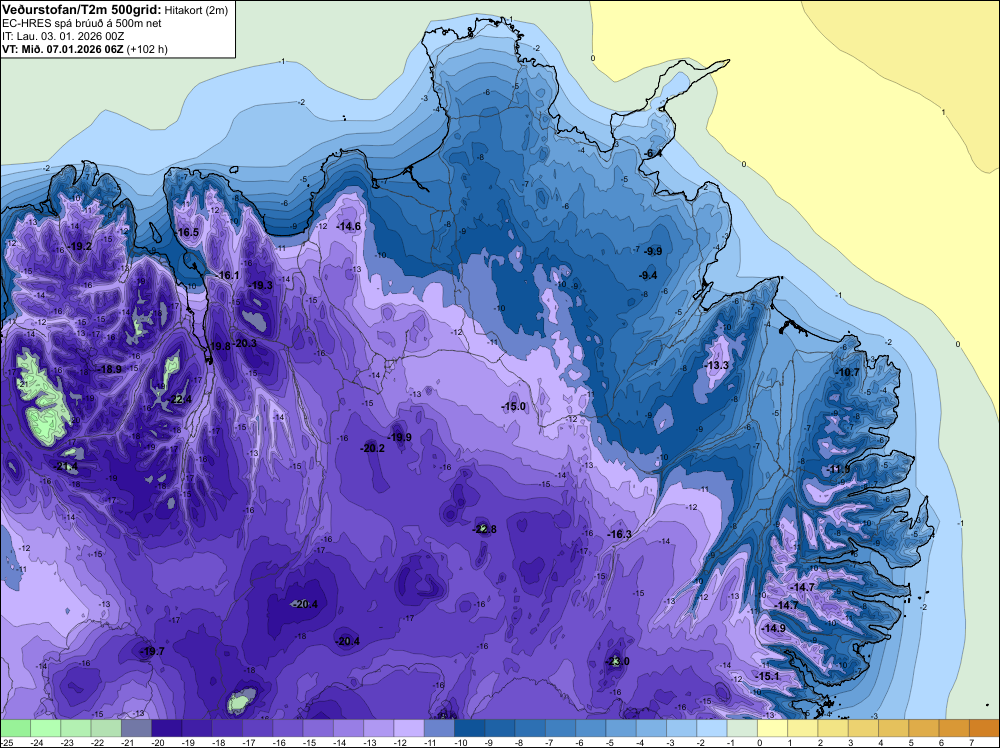Click the light blue -2 legend swatch
Screen dimensions: 1000x748
[712, 728]
